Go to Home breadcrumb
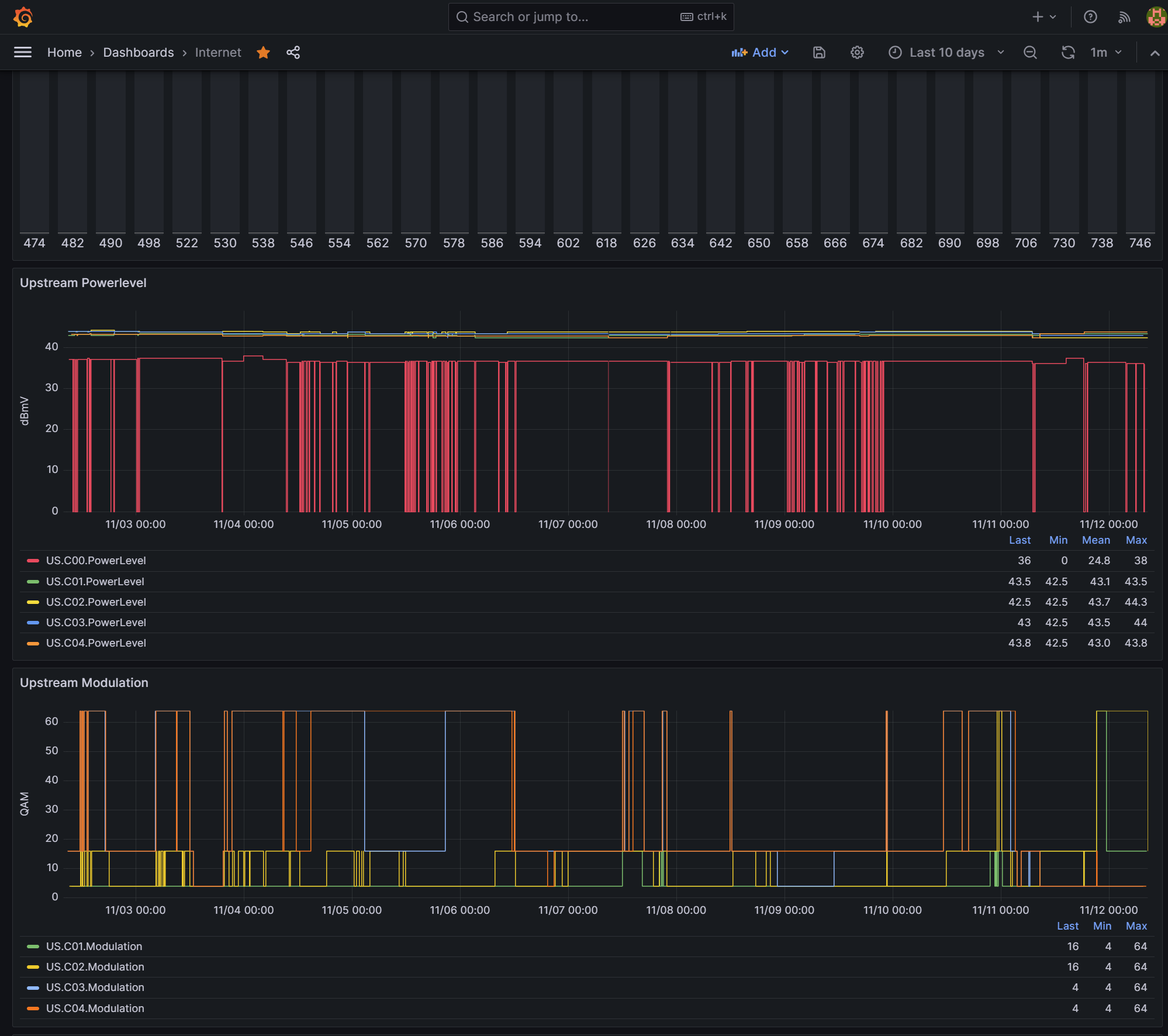1168x1036 pixels. 64,53
